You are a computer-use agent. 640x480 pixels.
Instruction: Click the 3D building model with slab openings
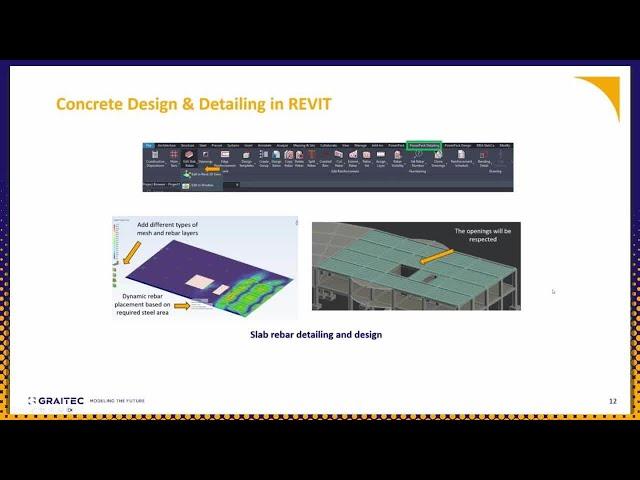tap(416, 266)
